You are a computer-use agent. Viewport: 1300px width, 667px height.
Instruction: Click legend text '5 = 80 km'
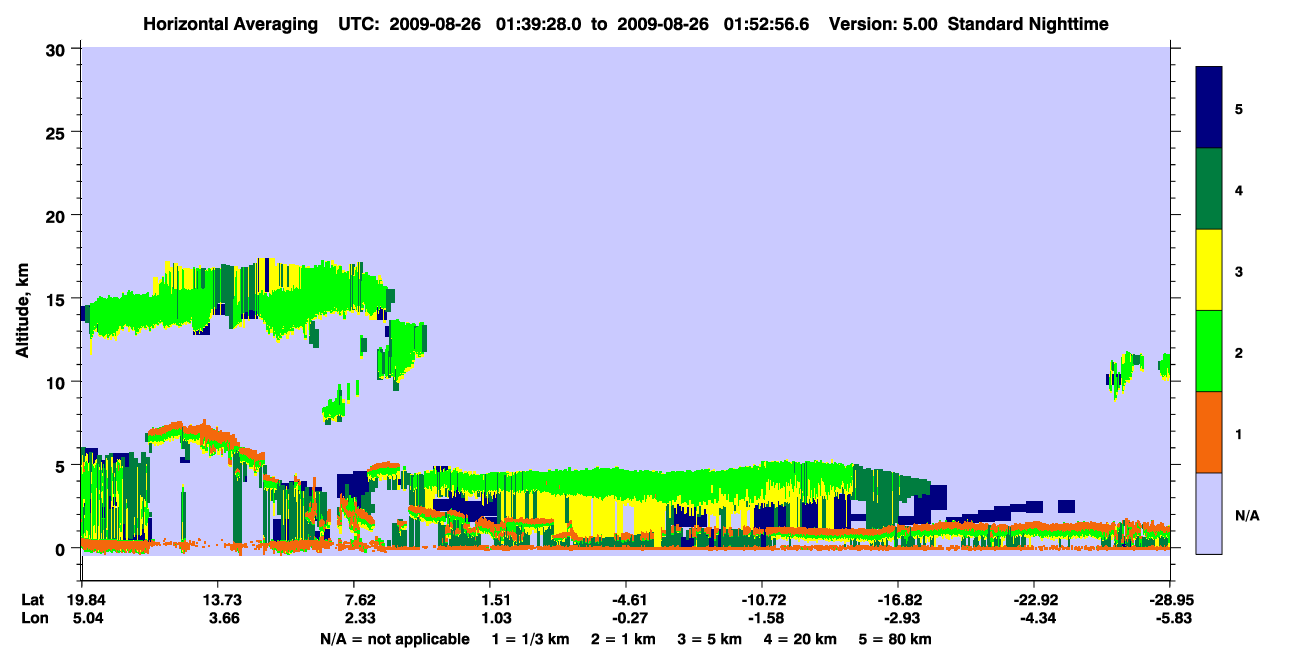(x=896, y=639)
